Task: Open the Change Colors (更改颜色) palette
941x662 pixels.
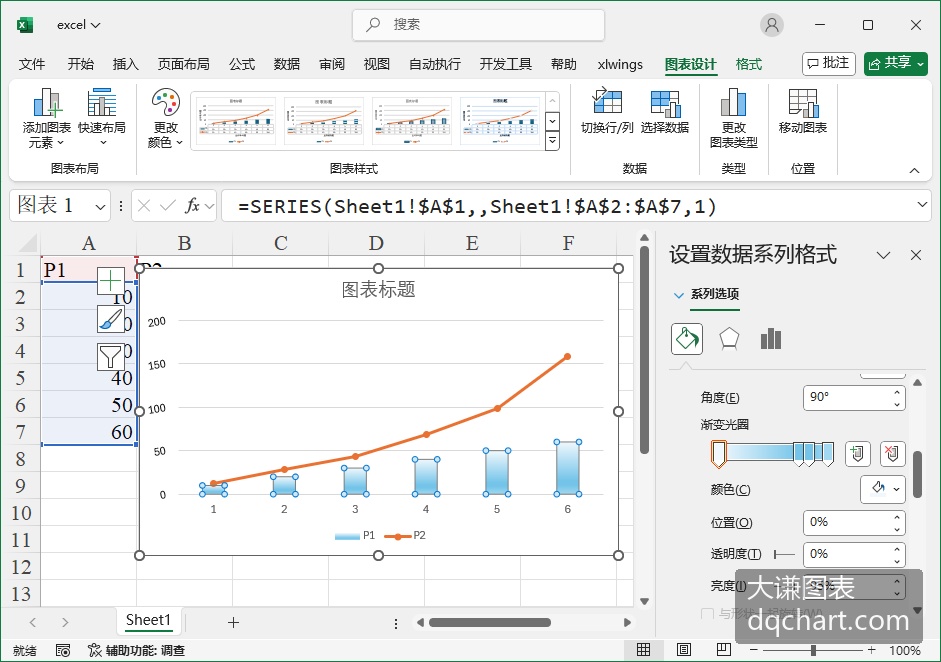Action: click(165, 118)
